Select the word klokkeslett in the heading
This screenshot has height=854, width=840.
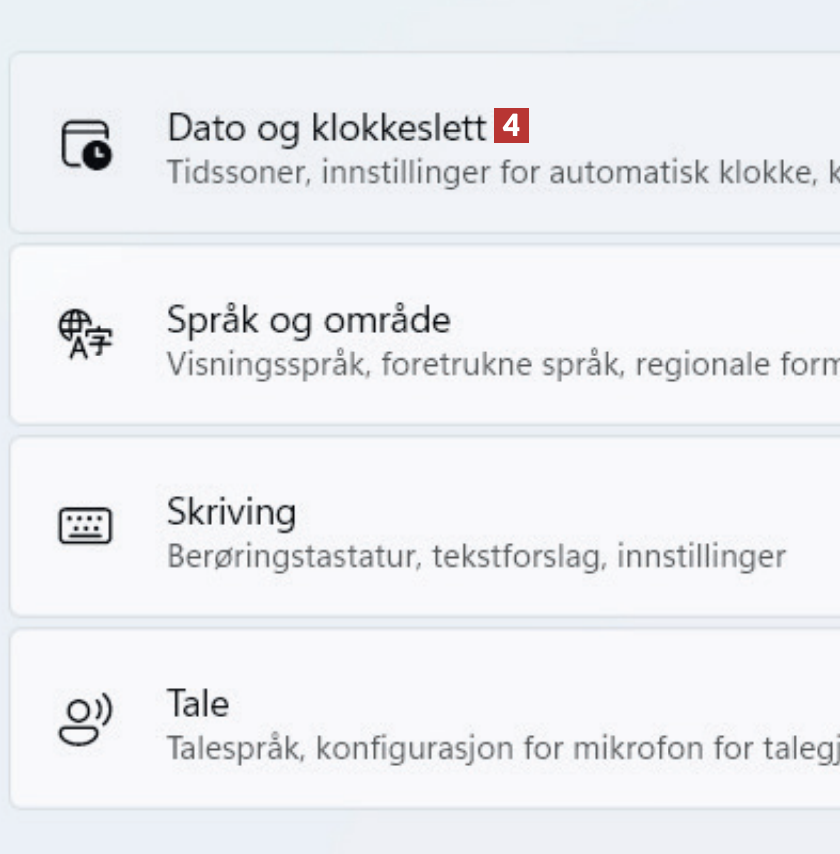pos(400,128)
